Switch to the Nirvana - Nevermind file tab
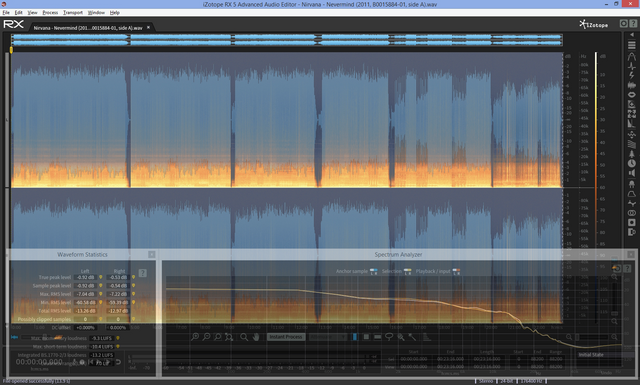The image size is (640, 385). 88,28
